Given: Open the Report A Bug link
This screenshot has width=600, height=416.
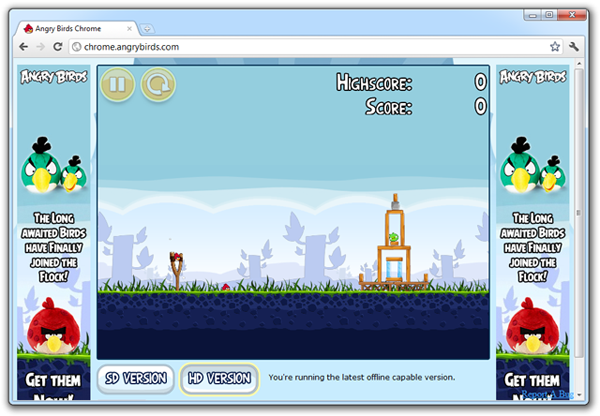Looking at the screenshot, I should pos(547,394).
